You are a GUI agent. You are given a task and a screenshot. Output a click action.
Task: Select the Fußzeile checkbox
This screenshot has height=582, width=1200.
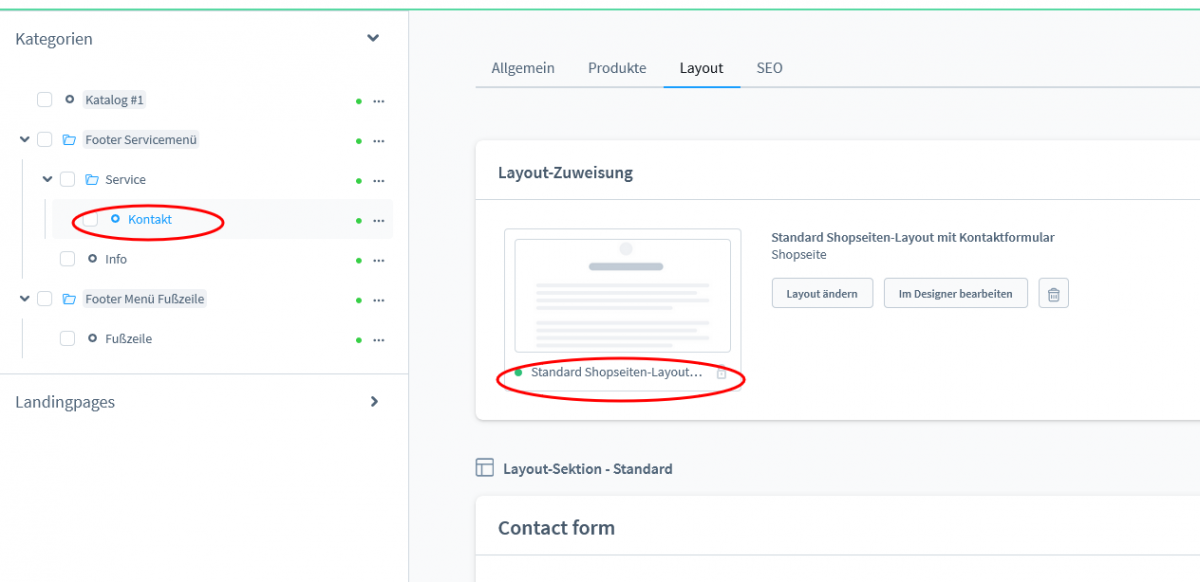[x=67, y=339]
